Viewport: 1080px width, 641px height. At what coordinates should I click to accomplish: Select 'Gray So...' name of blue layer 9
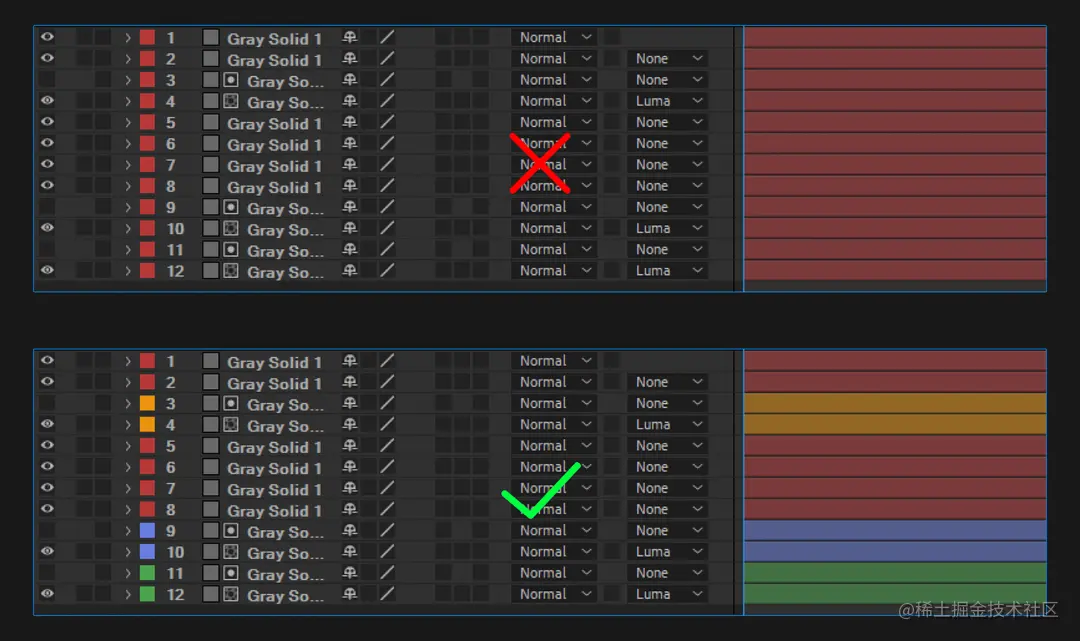point(285,532)
